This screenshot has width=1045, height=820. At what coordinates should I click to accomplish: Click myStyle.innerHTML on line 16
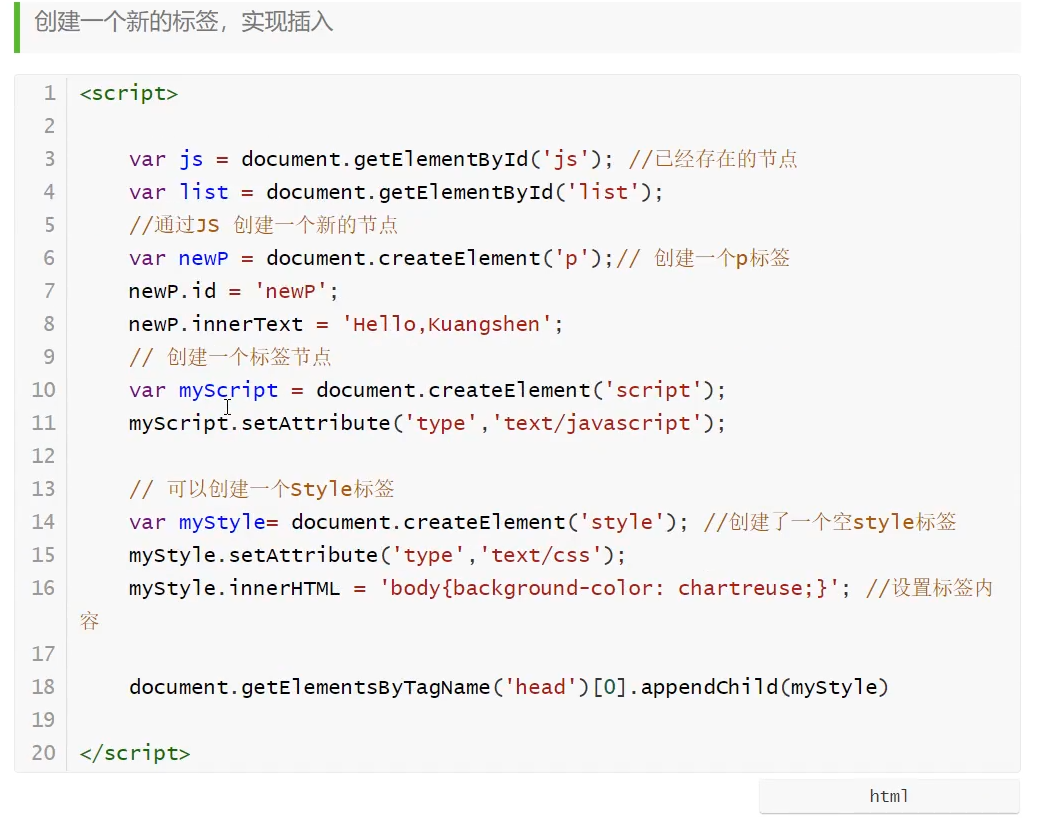(x=235, y=588)
